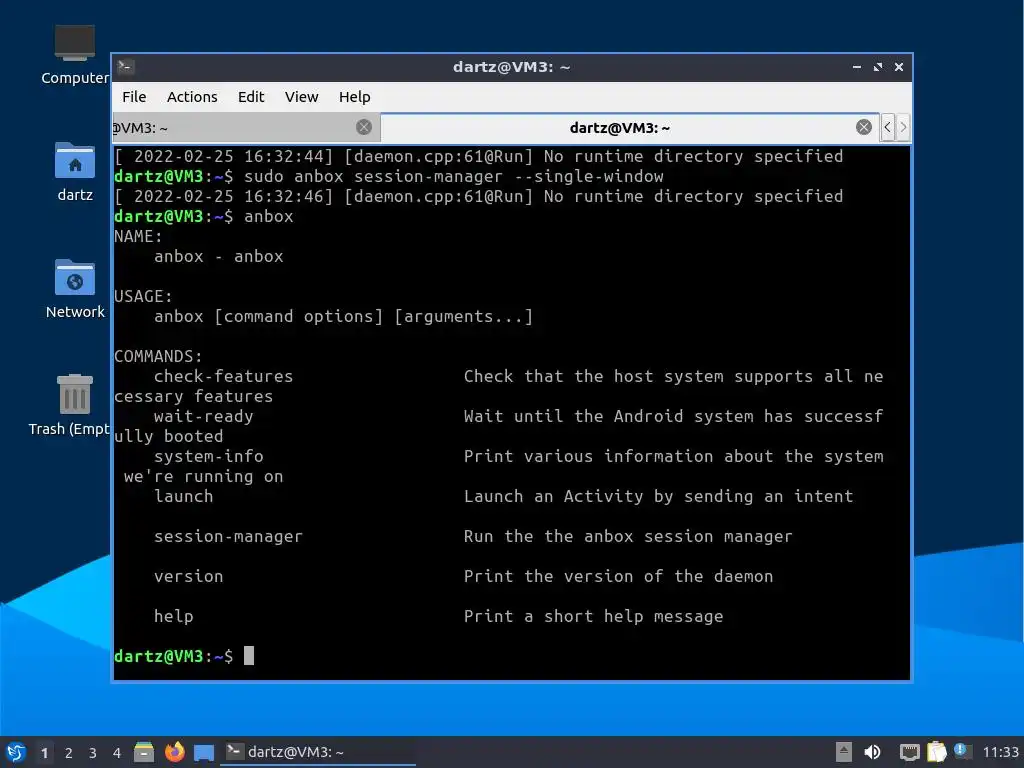Click the show desktop icon in the taskbar

click(x=204, y=752)
